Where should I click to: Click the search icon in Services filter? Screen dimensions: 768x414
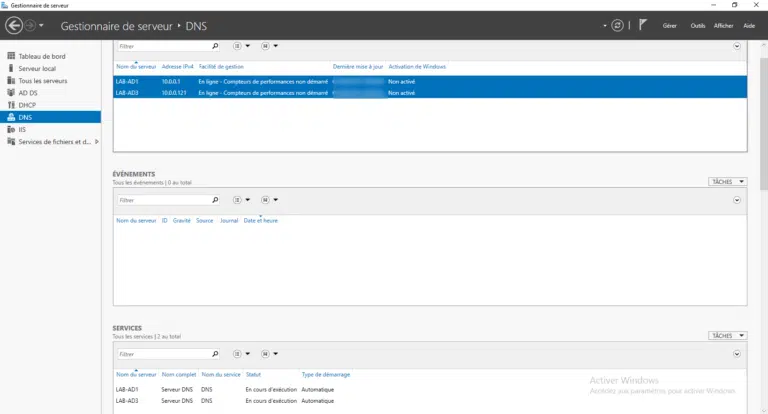coord(215,354)
